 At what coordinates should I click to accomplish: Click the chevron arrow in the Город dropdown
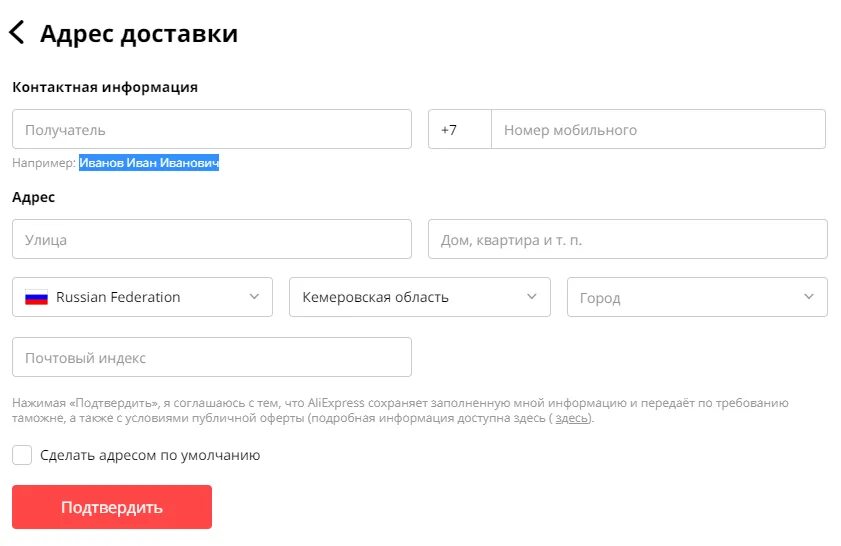(x=809, y=297)
